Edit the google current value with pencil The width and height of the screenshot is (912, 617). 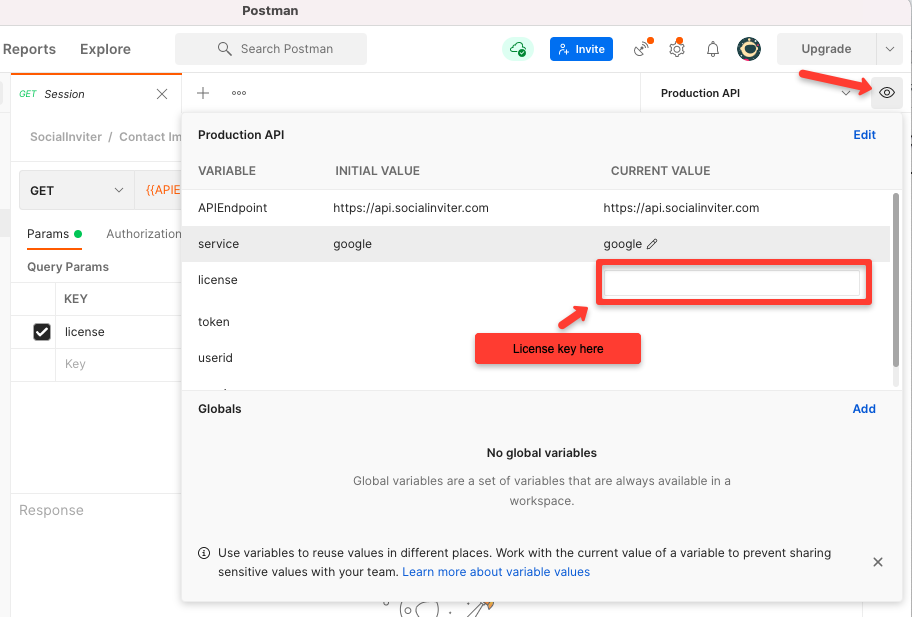pyautogui.click(x=652, y=244)
